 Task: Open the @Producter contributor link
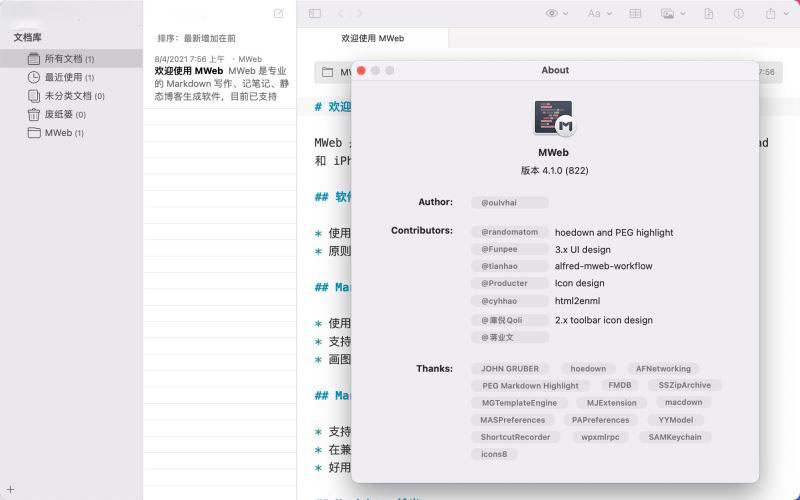click(510, 283)
